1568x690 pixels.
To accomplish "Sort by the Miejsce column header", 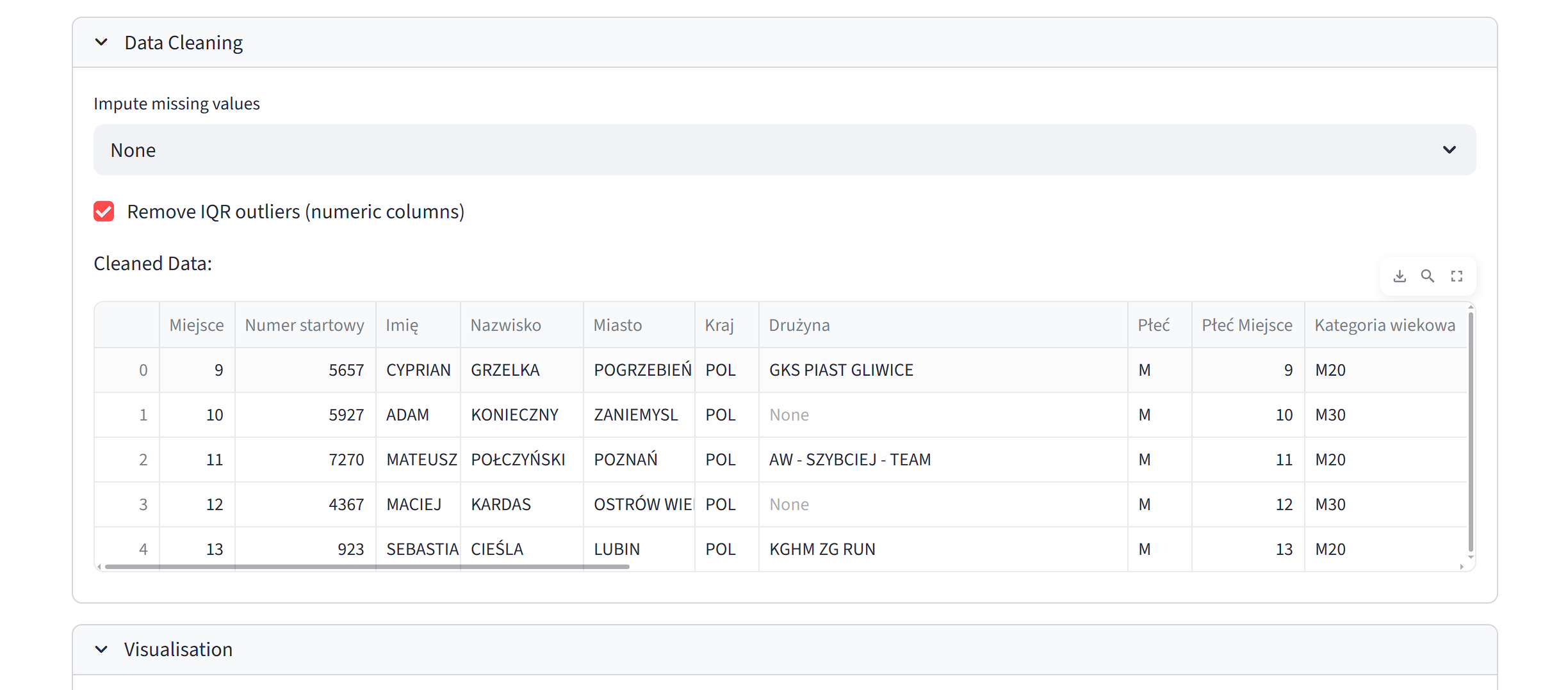I will [197, 325].
